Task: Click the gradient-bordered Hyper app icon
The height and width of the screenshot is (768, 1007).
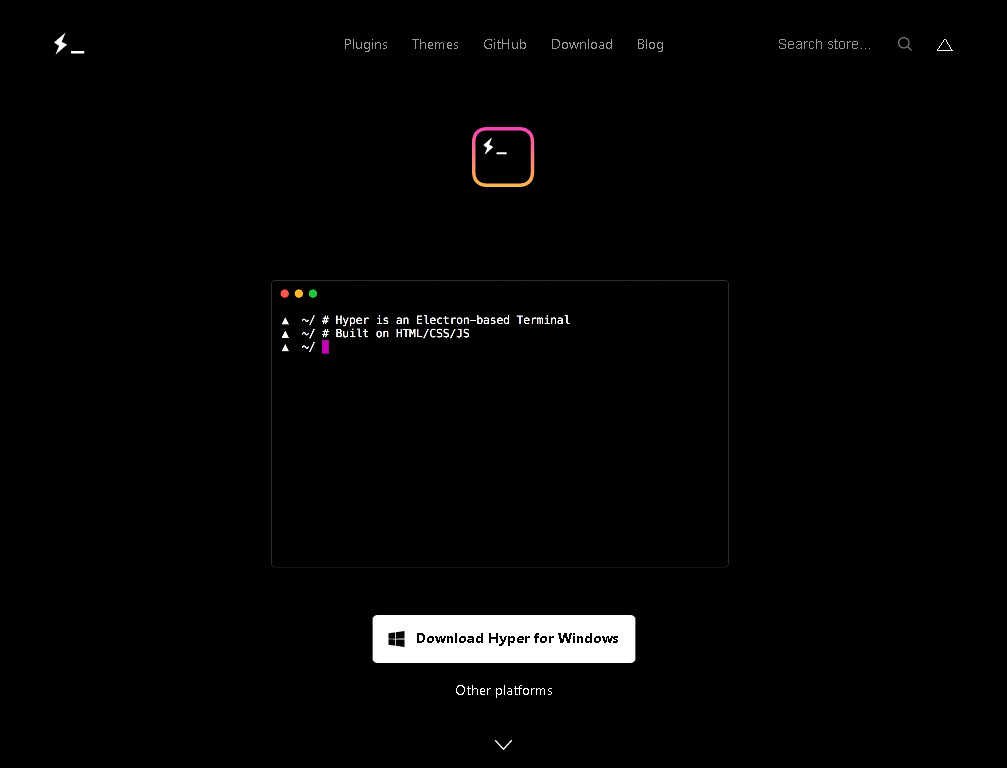Action: tap(503, 157)
